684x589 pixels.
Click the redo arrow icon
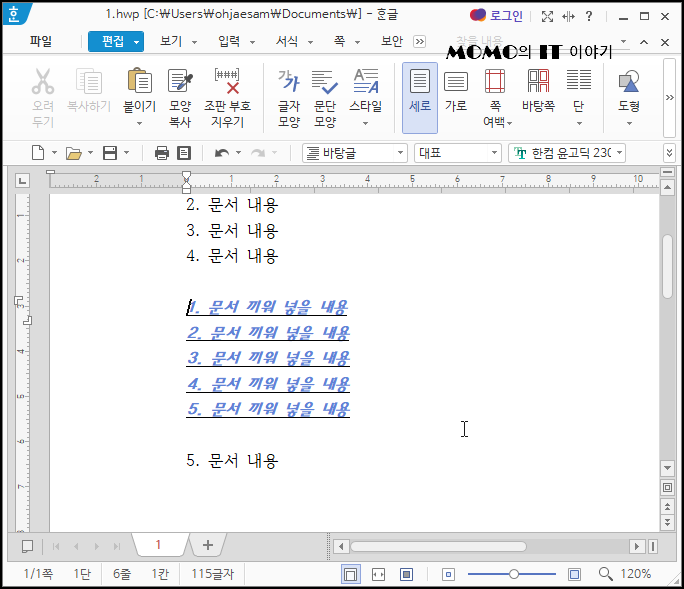[x=258, y=153]
